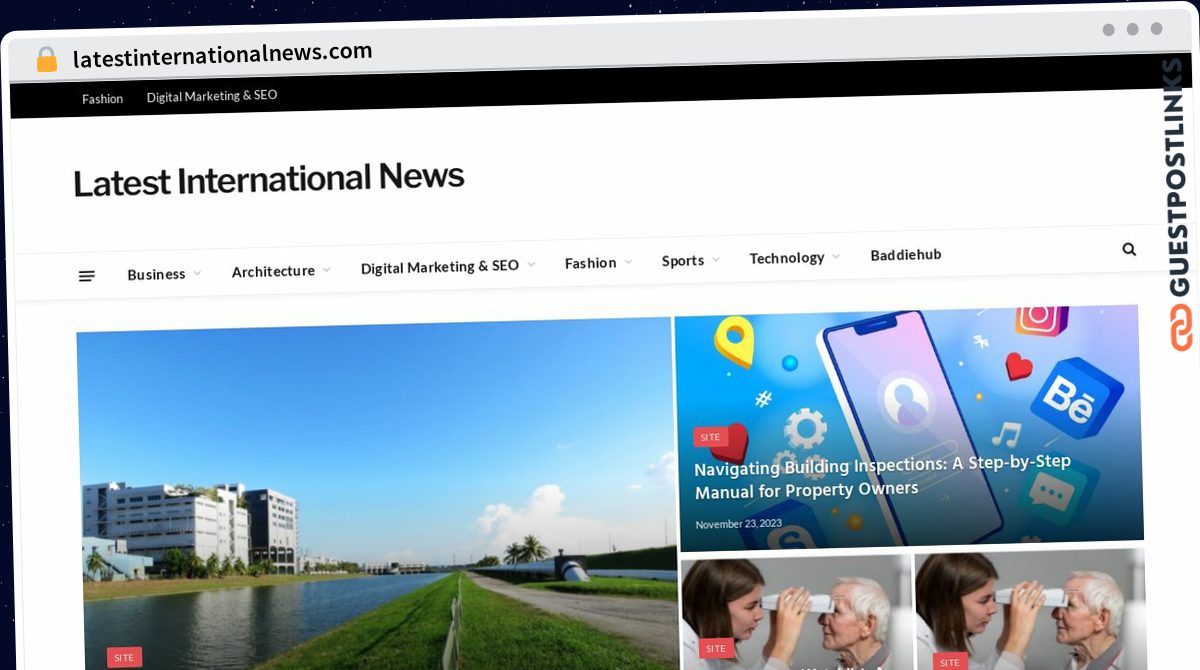Click the Latest International News logo
Viewport: 1200px width, 670px height.
[x=268, y=180]
